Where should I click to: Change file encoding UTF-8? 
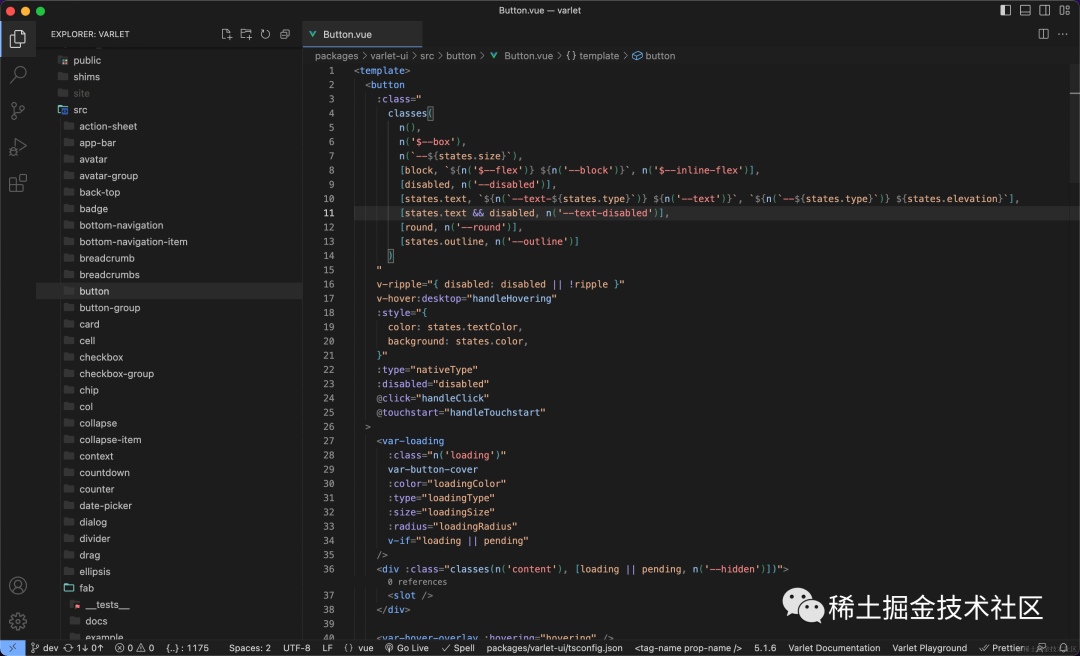point(297,648)
